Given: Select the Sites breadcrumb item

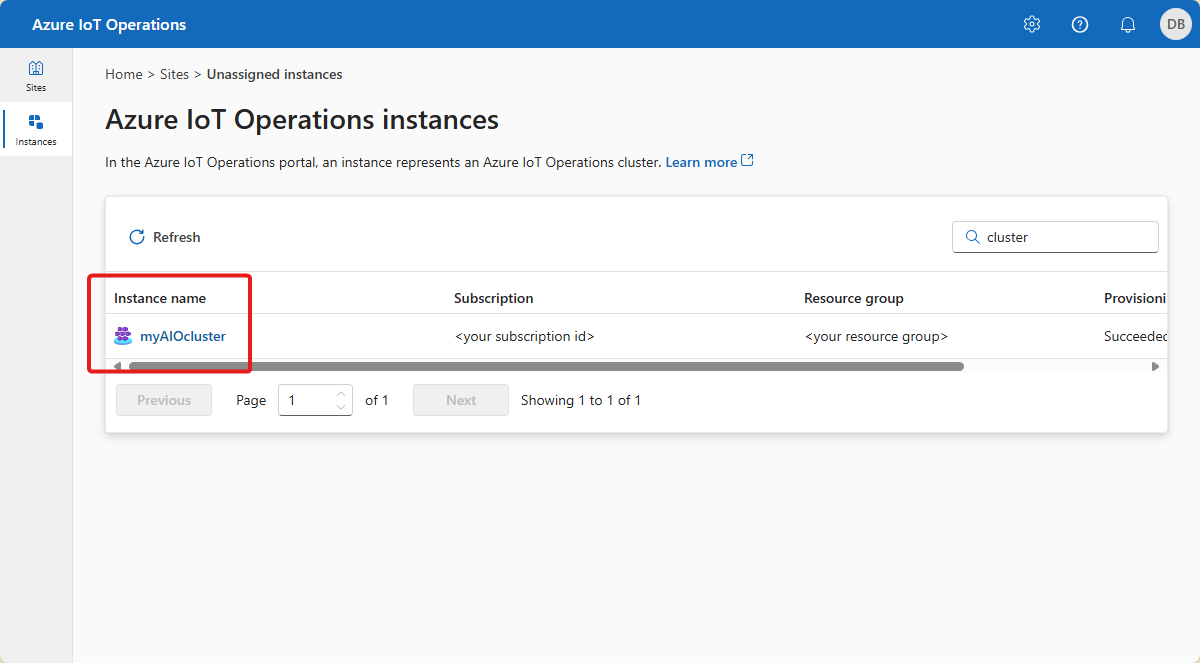Looking at the screenshot, I should tap(174, 74).
